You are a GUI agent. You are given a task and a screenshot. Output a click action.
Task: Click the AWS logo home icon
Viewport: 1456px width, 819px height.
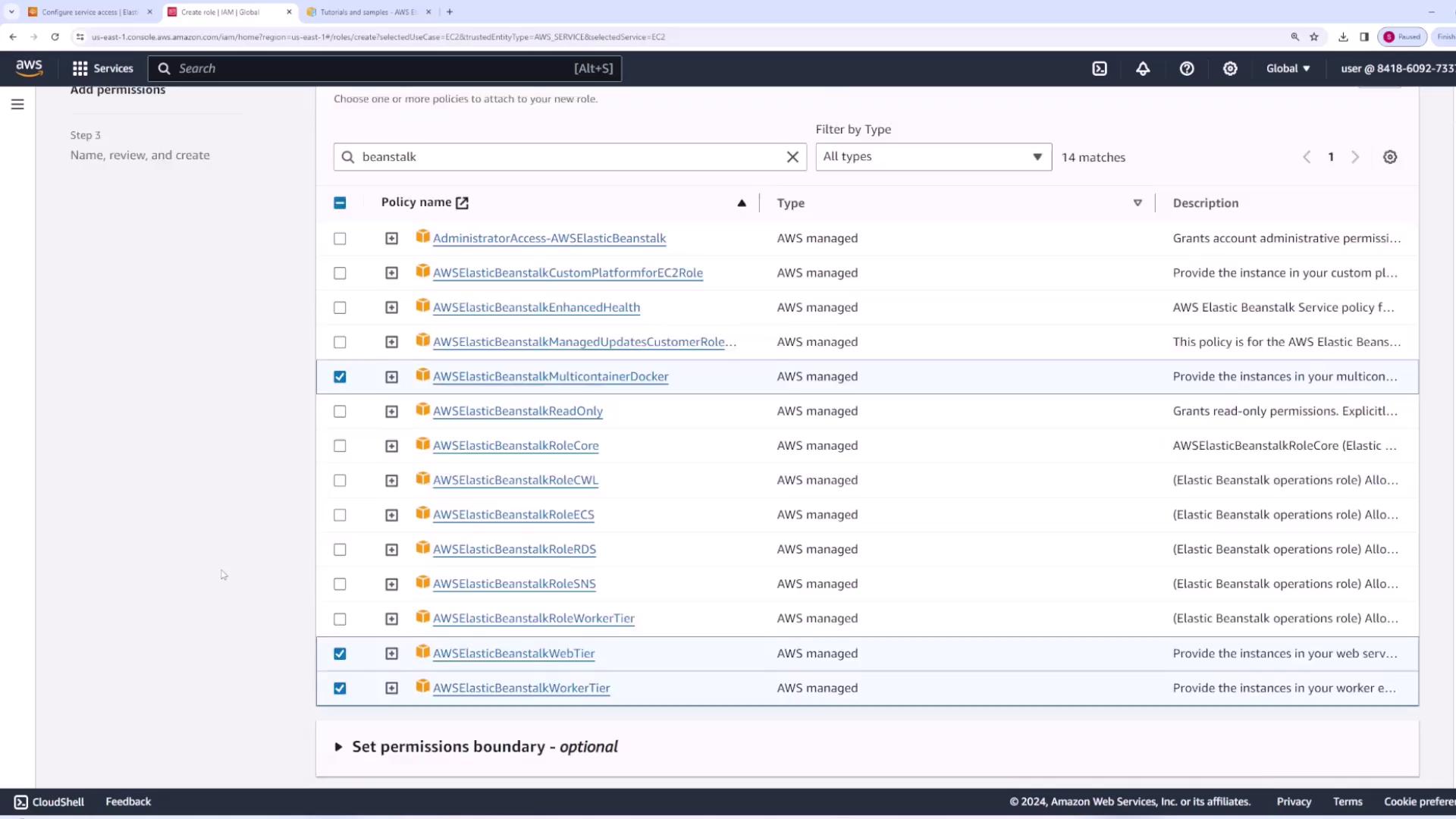coord(29,68)
